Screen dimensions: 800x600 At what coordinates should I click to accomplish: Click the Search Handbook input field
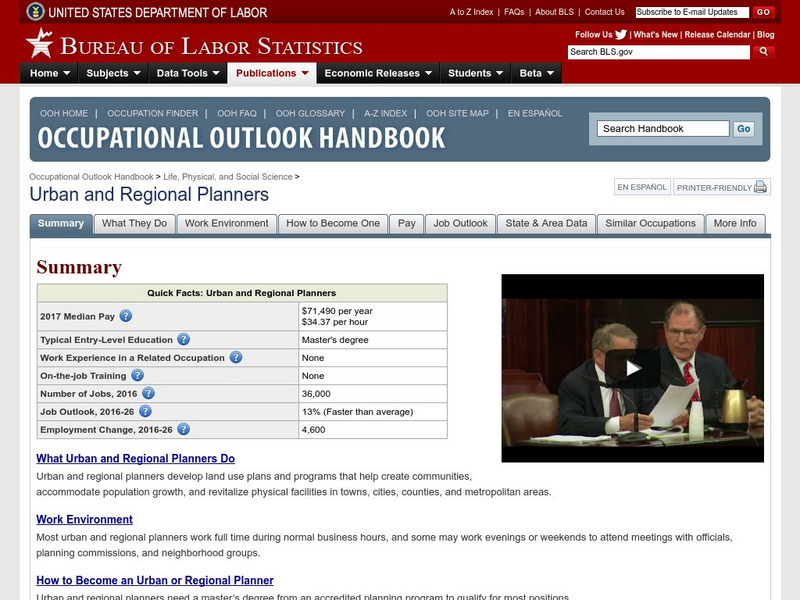[x=663, y=129]
